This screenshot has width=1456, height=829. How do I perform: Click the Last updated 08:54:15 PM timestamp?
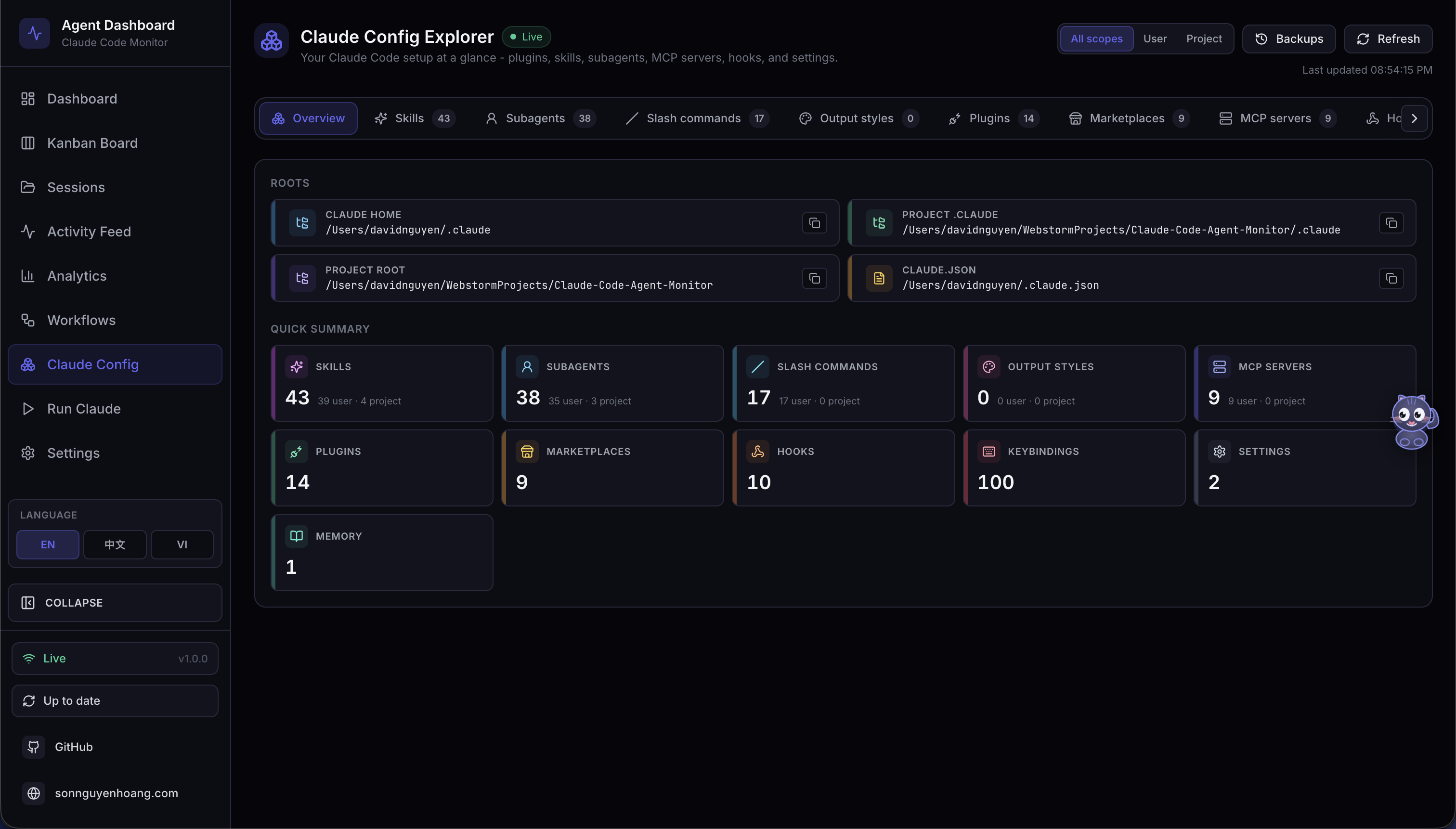[1367, 70]
